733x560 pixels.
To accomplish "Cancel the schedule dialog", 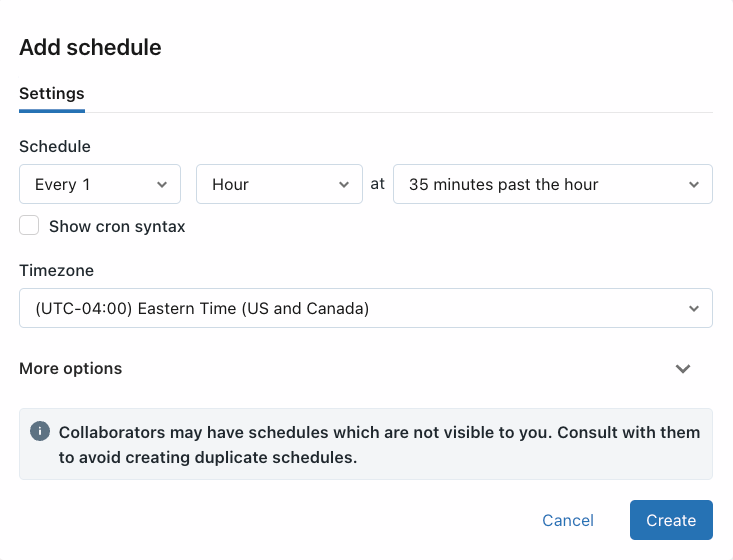I will pyautogui.click(x=568, y=520).
